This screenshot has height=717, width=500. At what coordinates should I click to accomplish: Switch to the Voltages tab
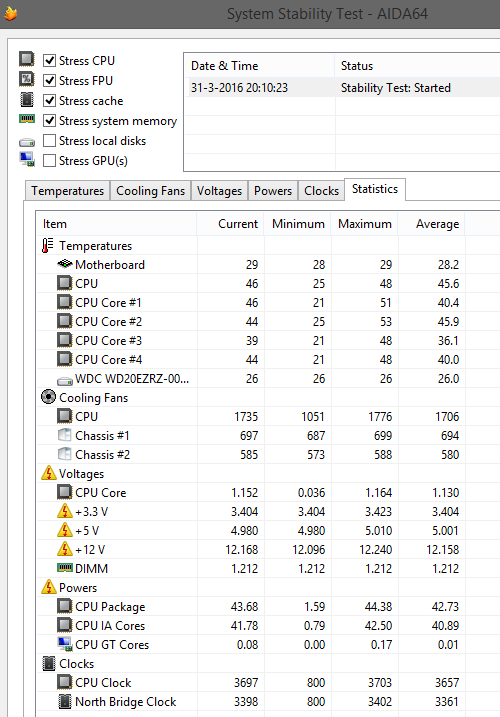tap(219, 191)
